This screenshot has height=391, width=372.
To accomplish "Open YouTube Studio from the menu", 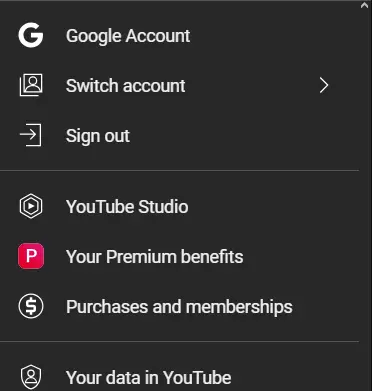I will (x=179, y=206).
